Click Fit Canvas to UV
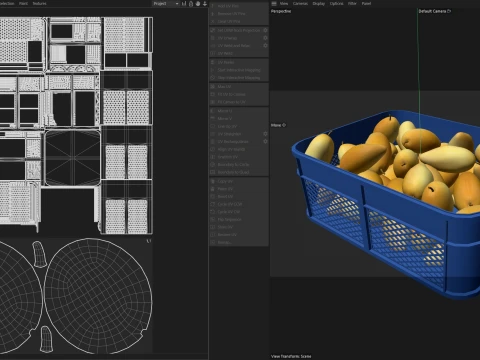This screenshot has width=480, height=360. pyautogui.click(x=239, y=102)
